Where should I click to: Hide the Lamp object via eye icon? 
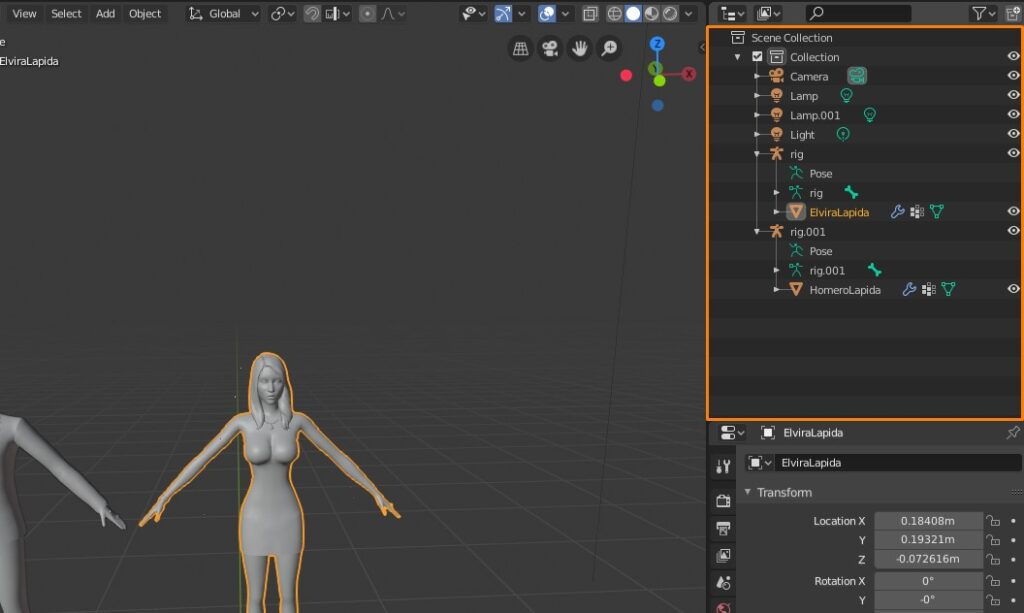[1013, 95]
